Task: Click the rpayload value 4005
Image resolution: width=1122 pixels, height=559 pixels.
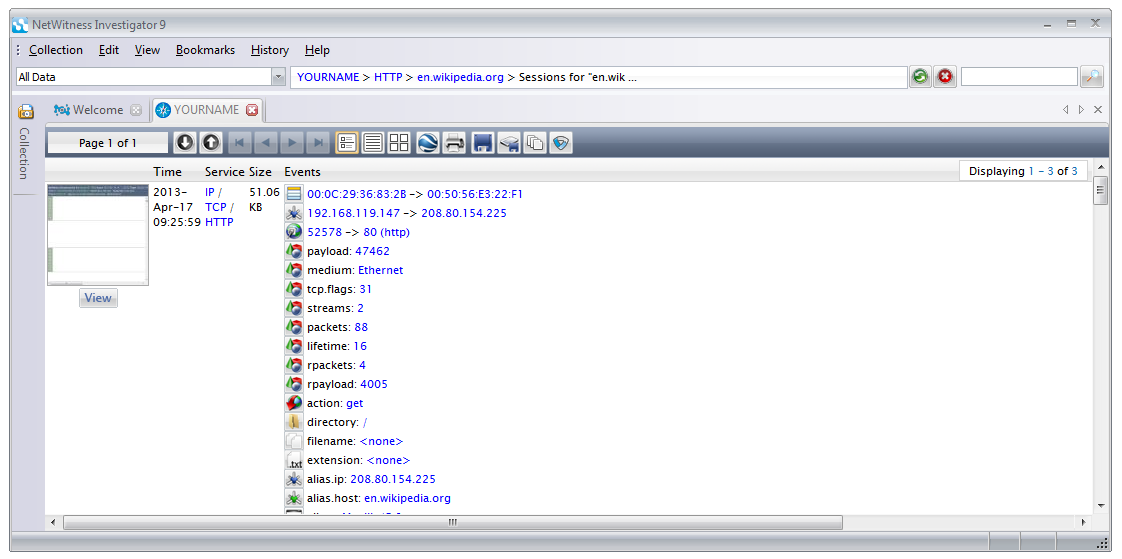Action: point(374,384)
